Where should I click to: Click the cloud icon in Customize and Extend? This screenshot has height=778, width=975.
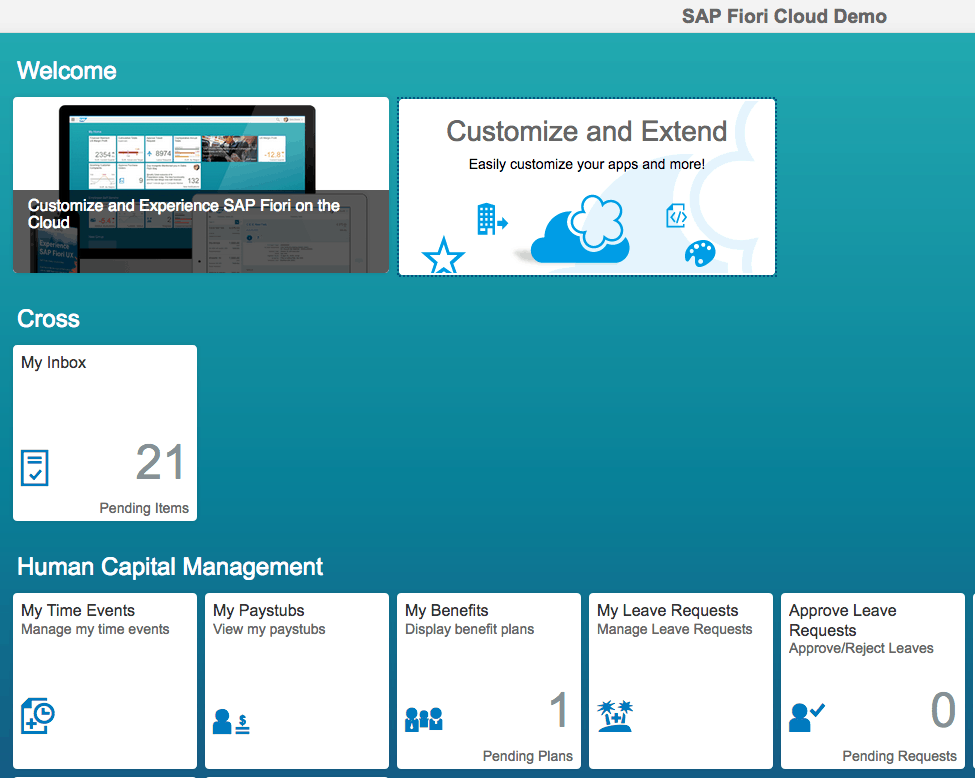point(579,229)
